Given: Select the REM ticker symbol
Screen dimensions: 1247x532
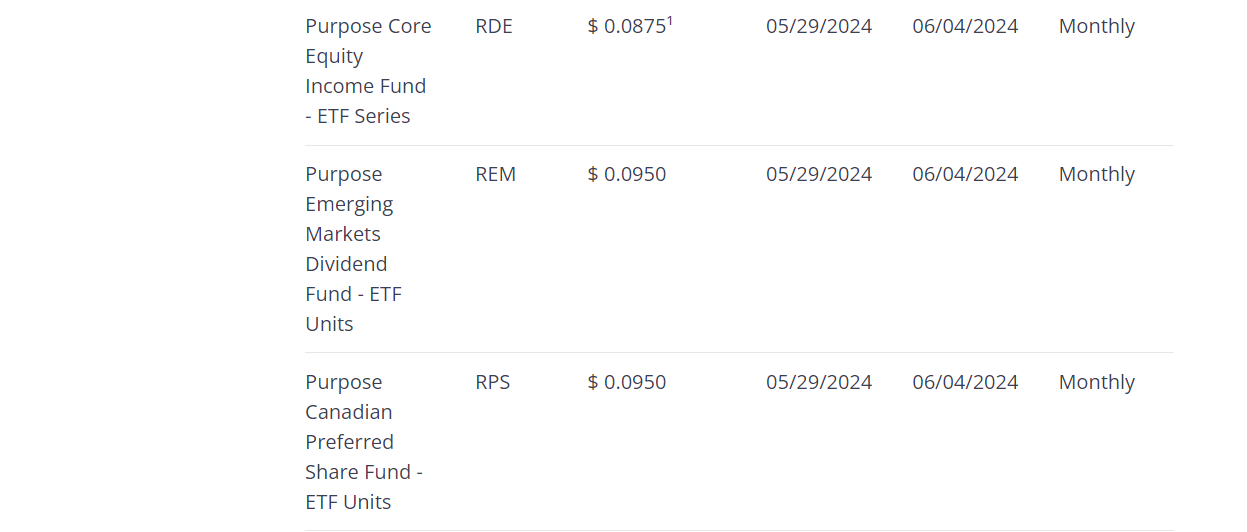Looking at the screenshot, I should (x=496, y=175).
